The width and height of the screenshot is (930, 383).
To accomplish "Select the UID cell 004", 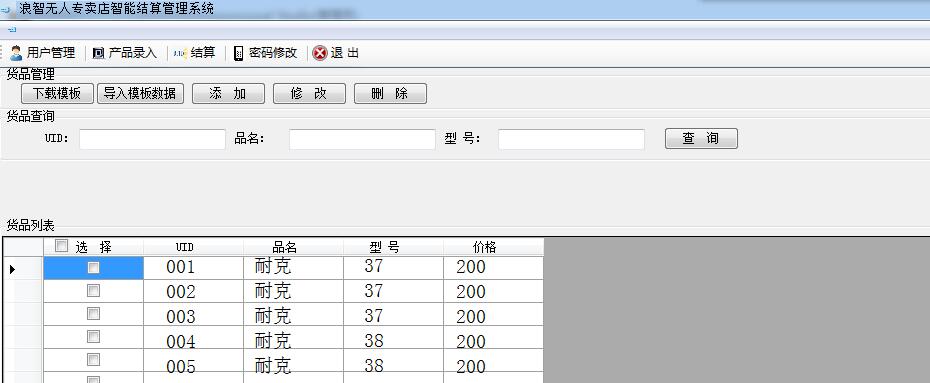I will [193, 337].
